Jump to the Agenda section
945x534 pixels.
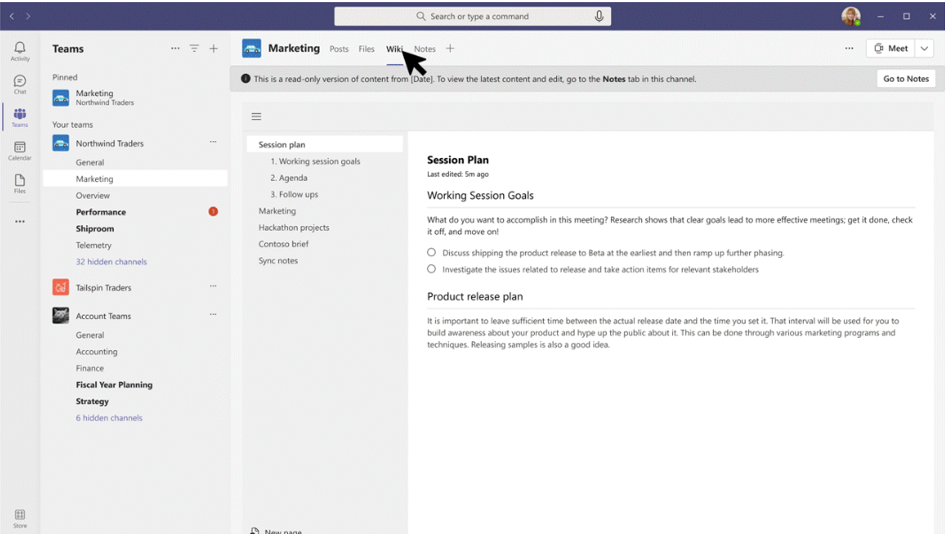point(289,178)
